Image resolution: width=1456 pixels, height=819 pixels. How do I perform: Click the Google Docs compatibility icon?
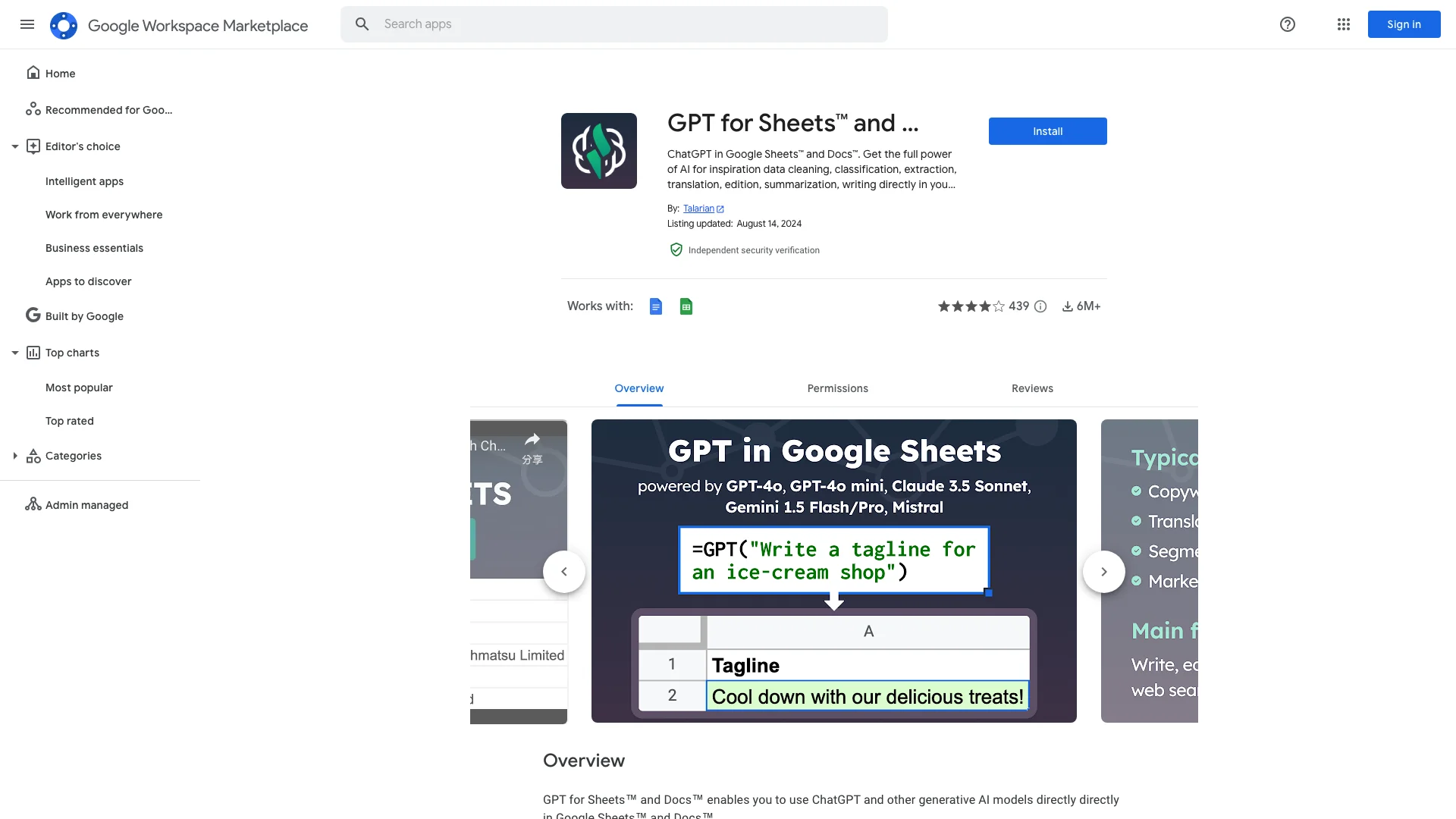pos(655,307)
